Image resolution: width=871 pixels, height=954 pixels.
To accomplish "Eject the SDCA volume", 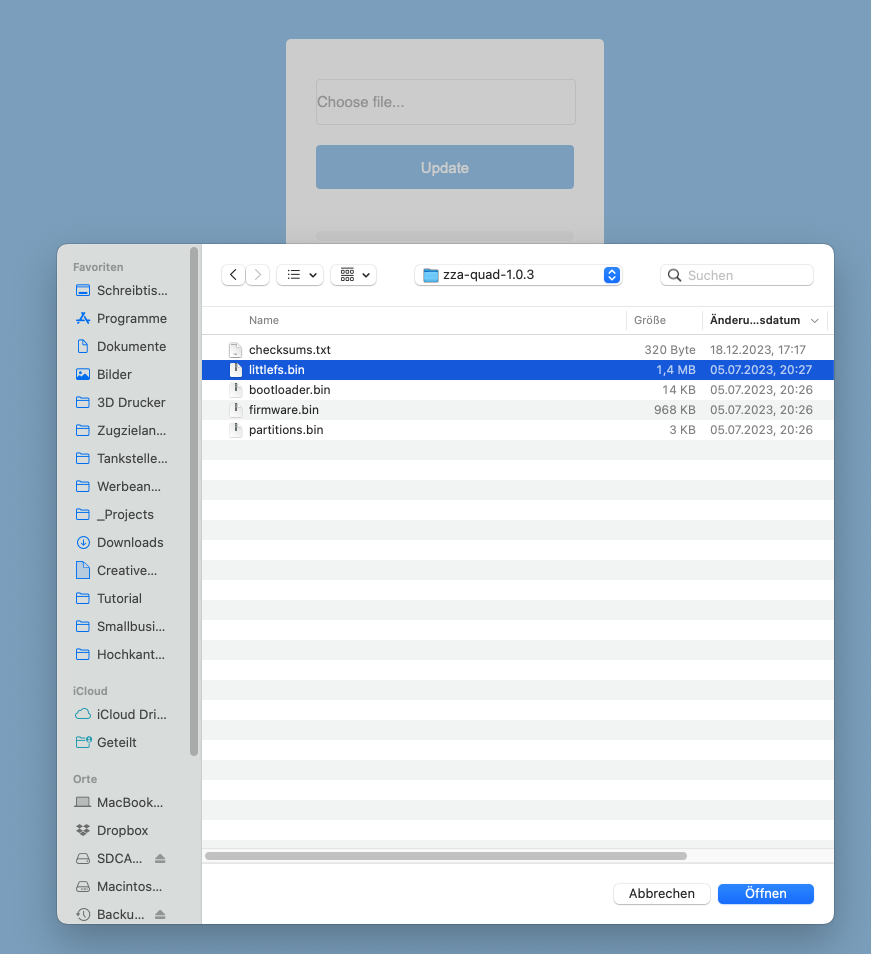I will tap(160, 859).
